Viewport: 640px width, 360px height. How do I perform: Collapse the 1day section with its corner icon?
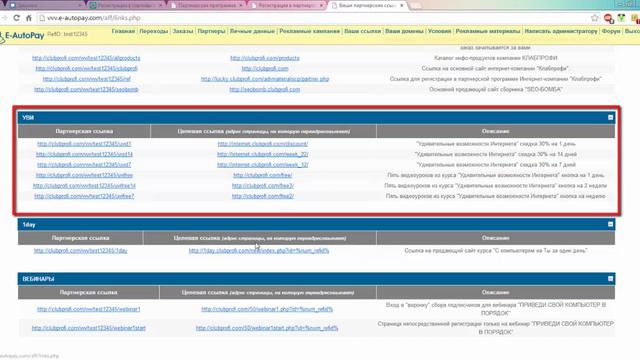pyautogui.click(x=610, y=224)
